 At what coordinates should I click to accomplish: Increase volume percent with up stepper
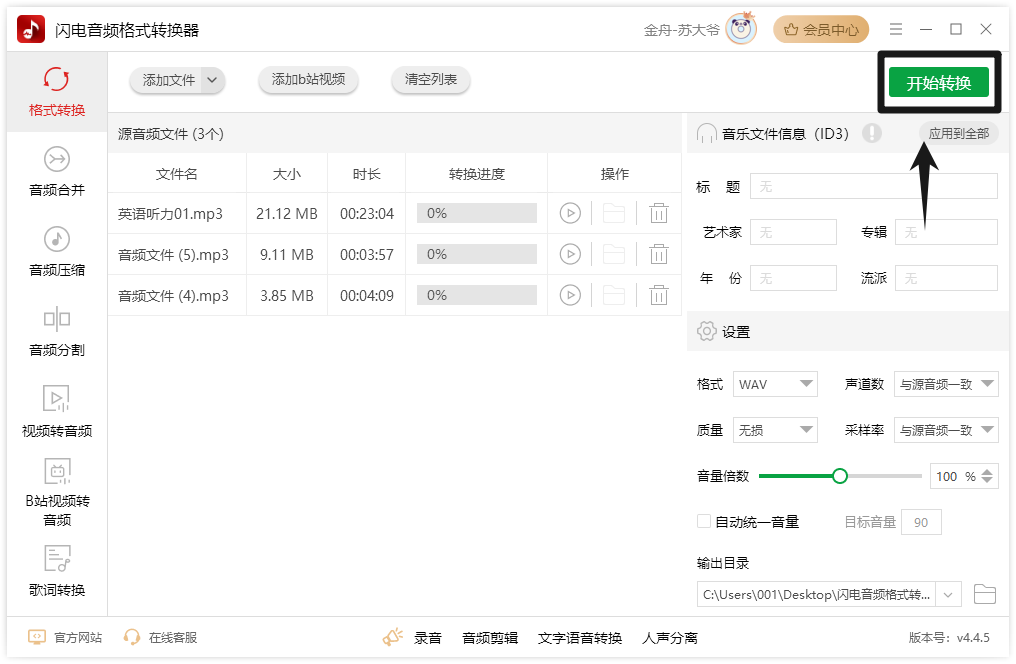click(987, 472)
